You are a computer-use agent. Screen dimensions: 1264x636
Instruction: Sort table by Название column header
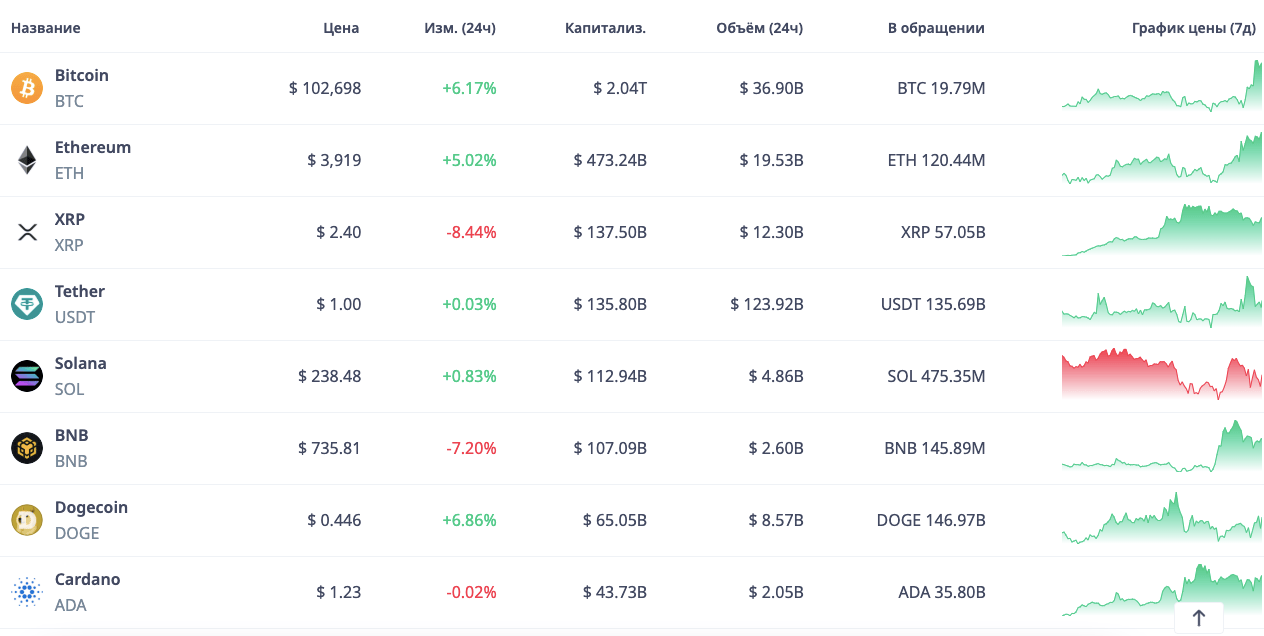coord(46,28)
